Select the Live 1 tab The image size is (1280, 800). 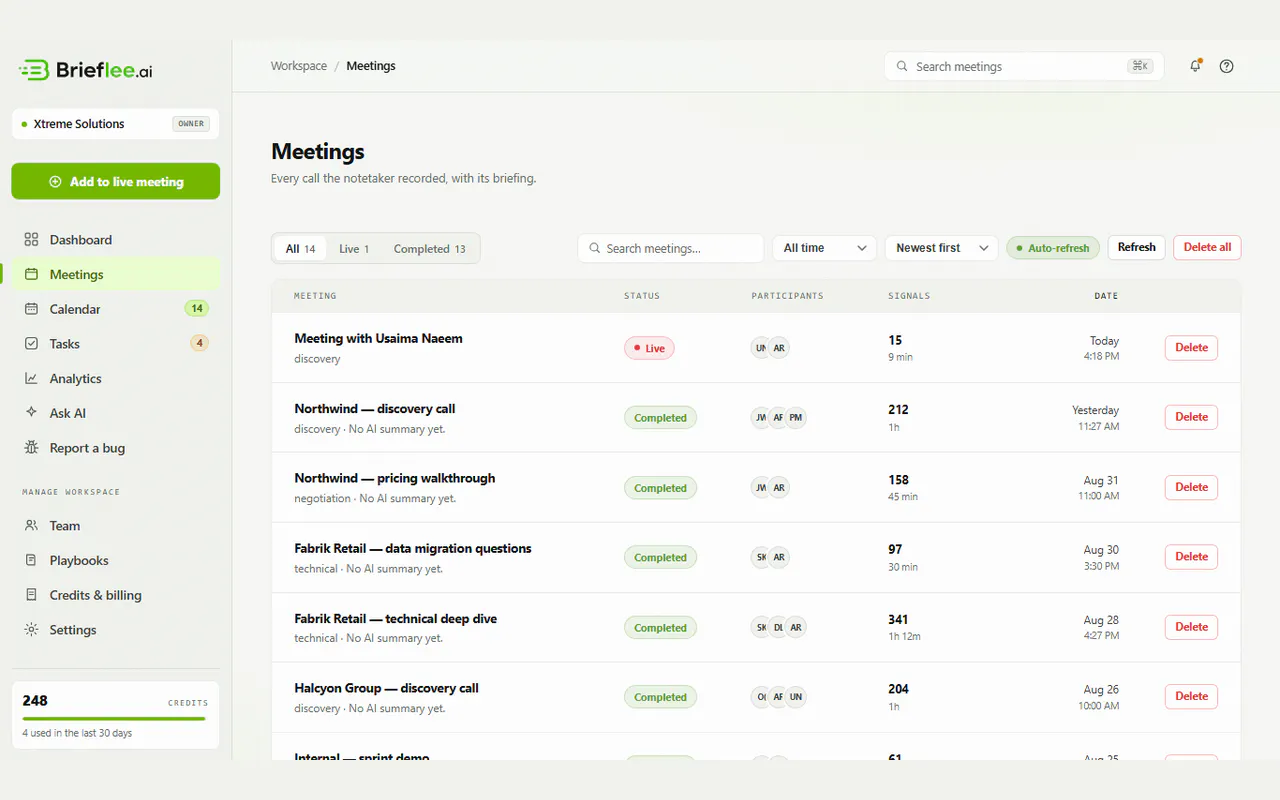click(x=354, y=249)
